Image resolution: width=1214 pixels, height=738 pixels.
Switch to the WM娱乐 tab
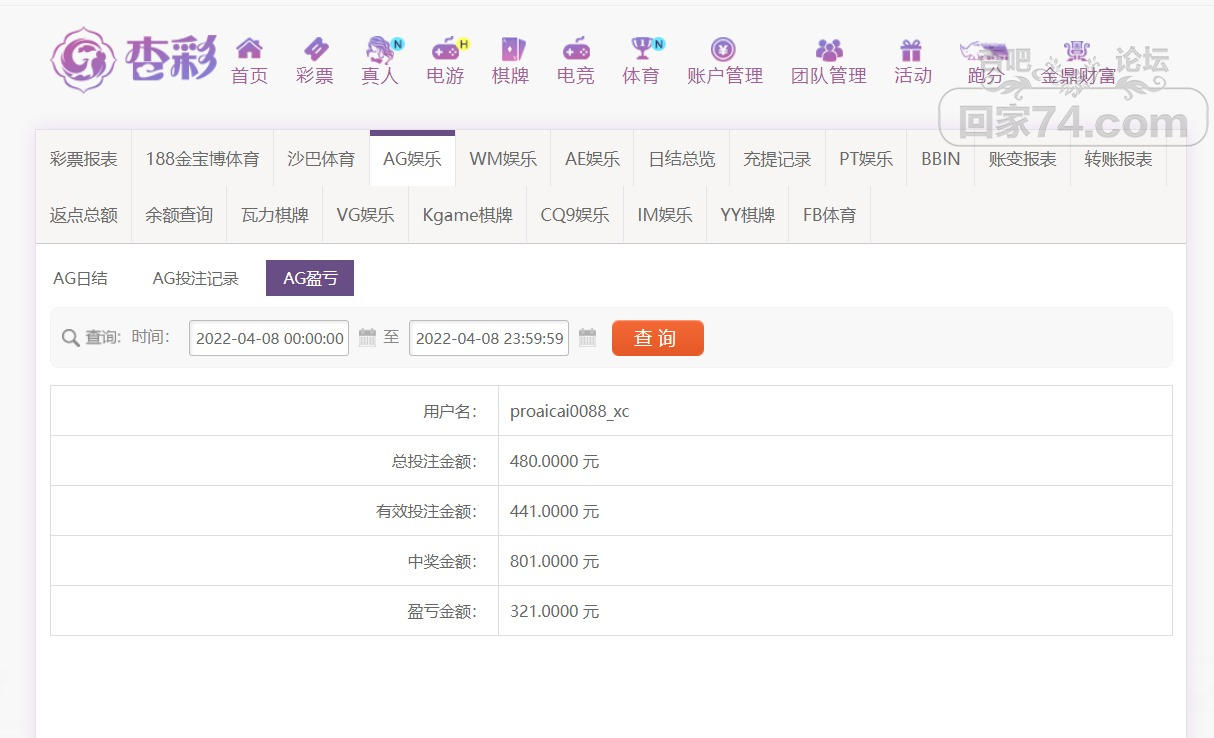point(503,159)
